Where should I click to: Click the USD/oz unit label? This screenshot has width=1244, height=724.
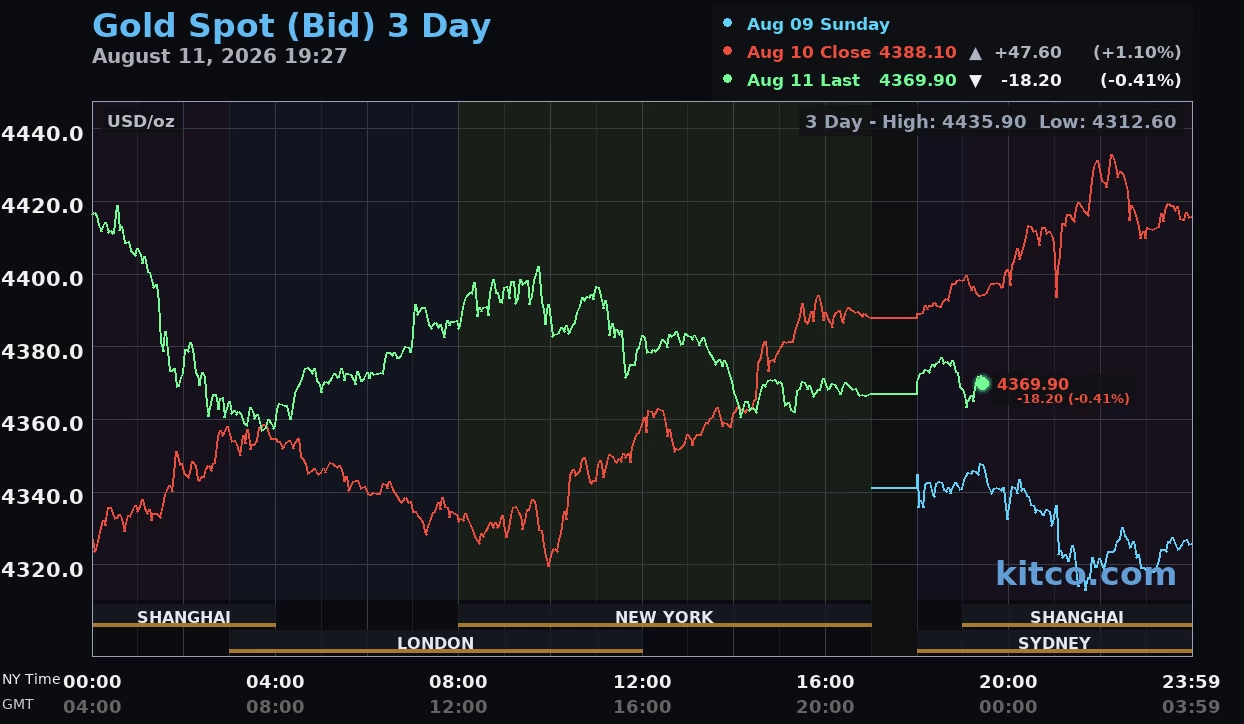[141, 122]
